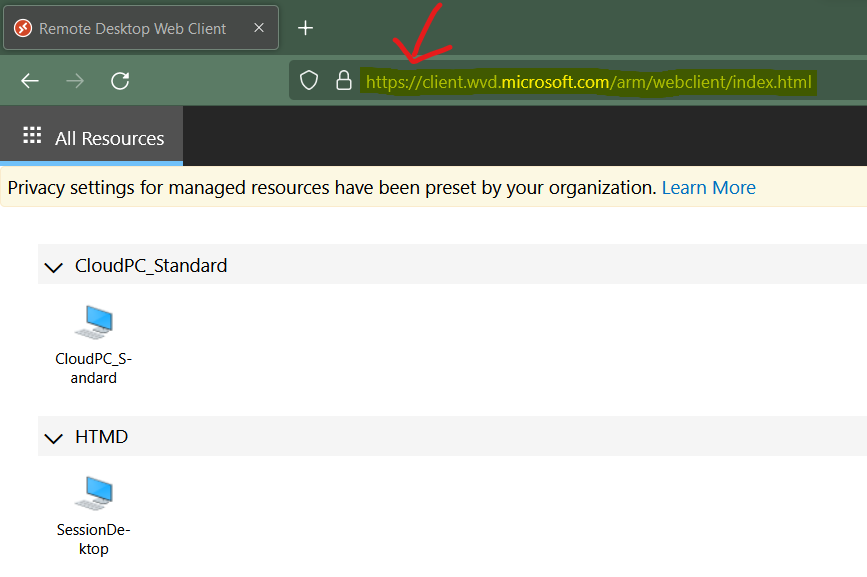
Task: Launch the SessionDesktop computer icon
Action: pos(94,492)
